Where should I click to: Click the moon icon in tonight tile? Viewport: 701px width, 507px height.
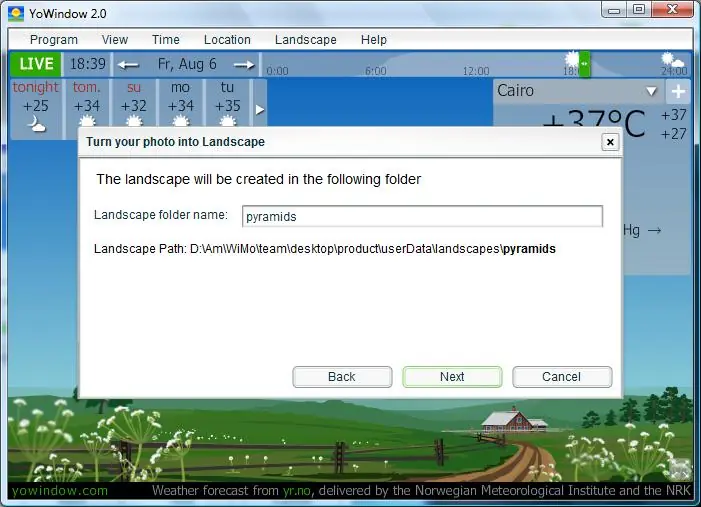[36, 124]
